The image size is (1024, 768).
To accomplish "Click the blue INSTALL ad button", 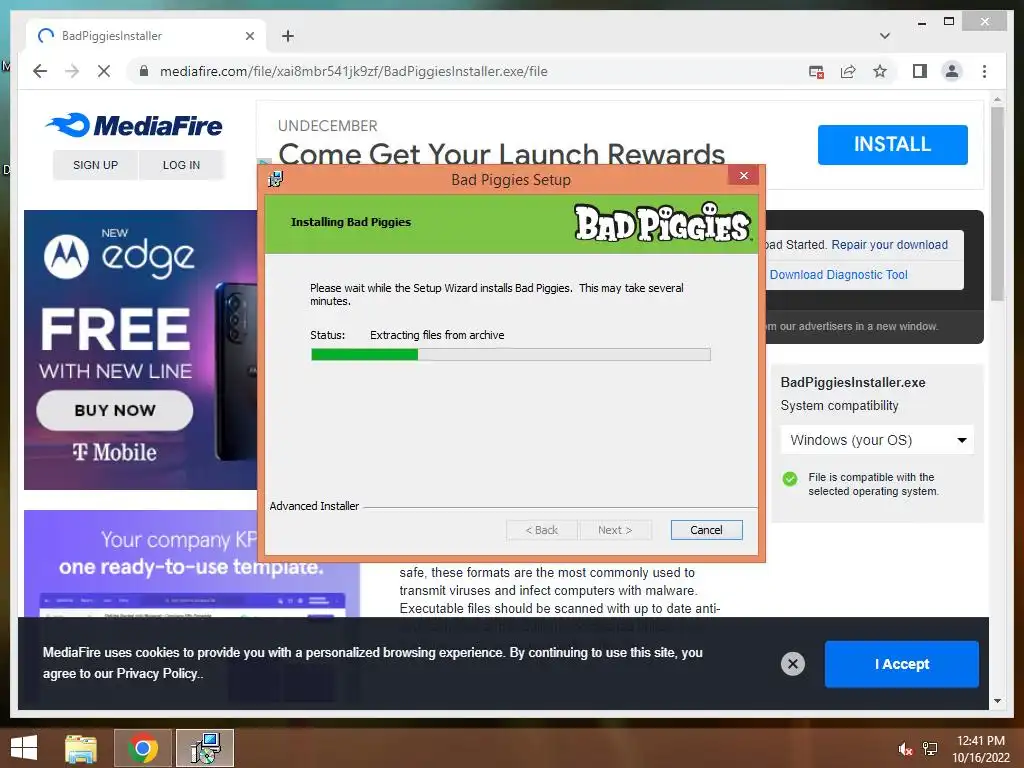I will 892,144.
